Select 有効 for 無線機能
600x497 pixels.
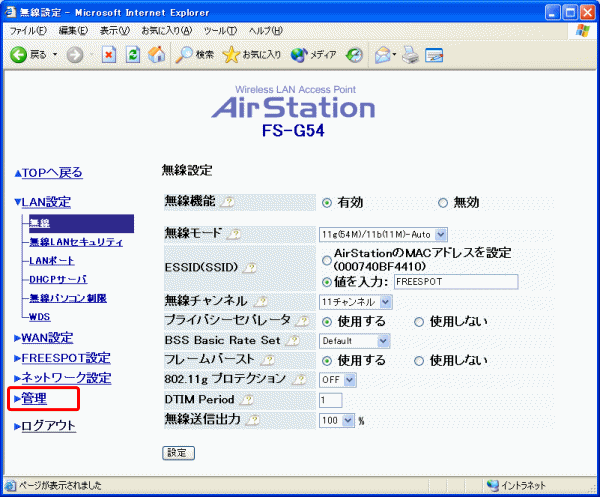[x=326, y=203]
